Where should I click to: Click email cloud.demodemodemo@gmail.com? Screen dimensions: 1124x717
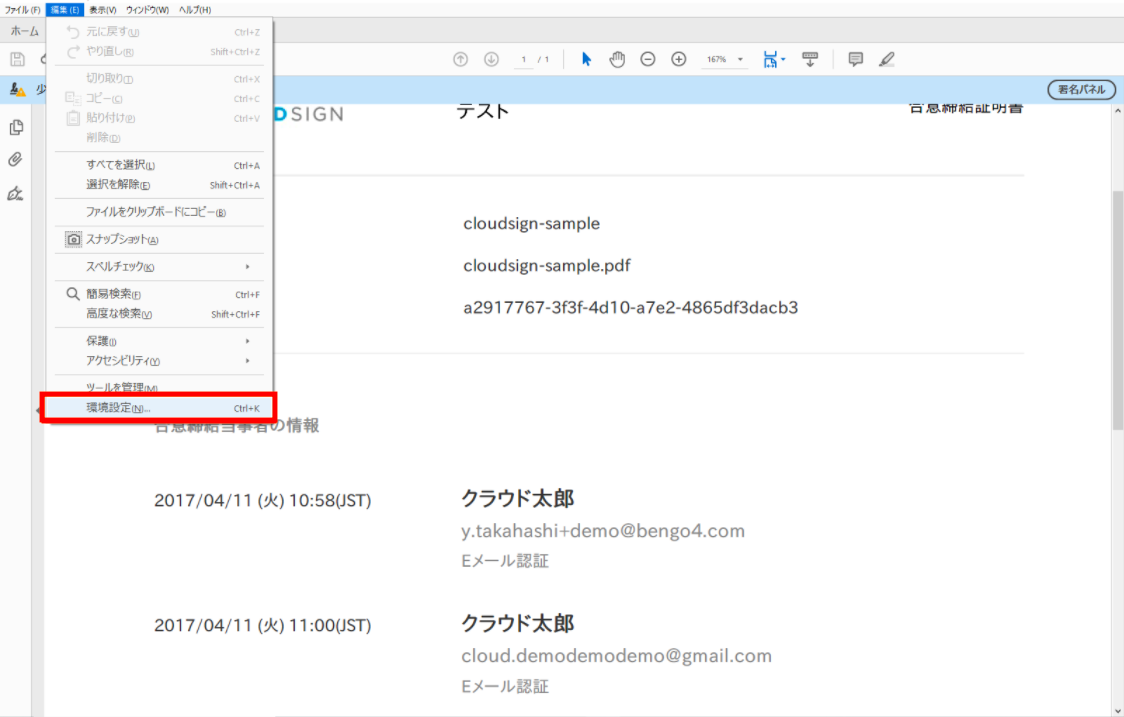coord(616,656)
